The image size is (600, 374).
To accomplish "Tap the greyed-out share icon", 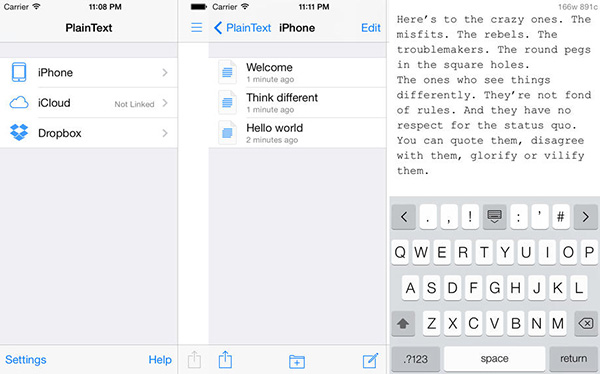I will point(194,359).
